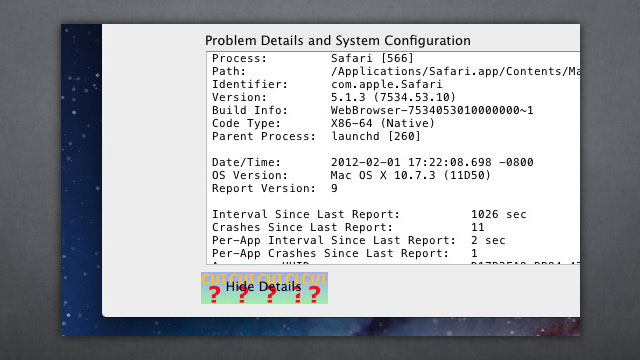Viewport: 640px width, 360px height.
Task: Click the Hide Details button
Action: 264,288
